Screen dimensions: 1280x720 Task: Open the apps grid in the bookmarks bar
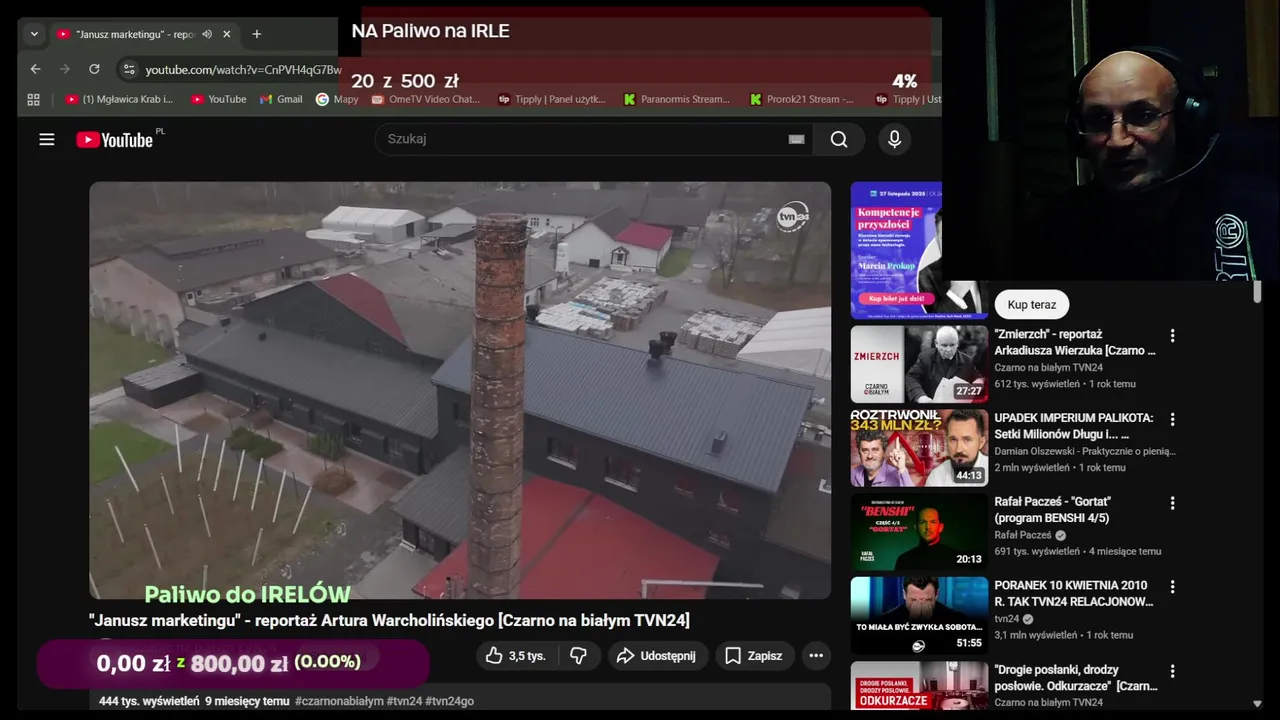point(33,99)
